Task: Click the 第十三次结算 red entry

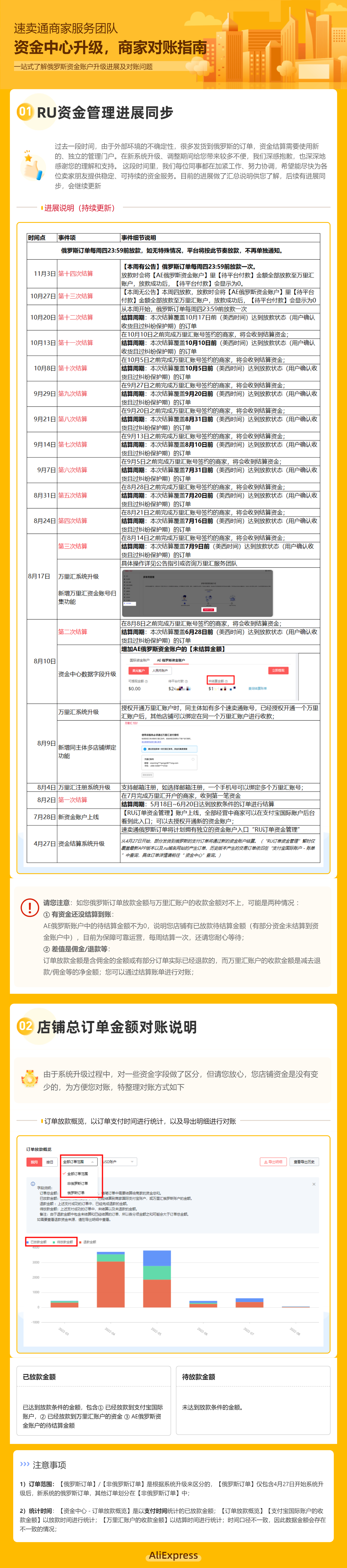Action: point(76,297)
